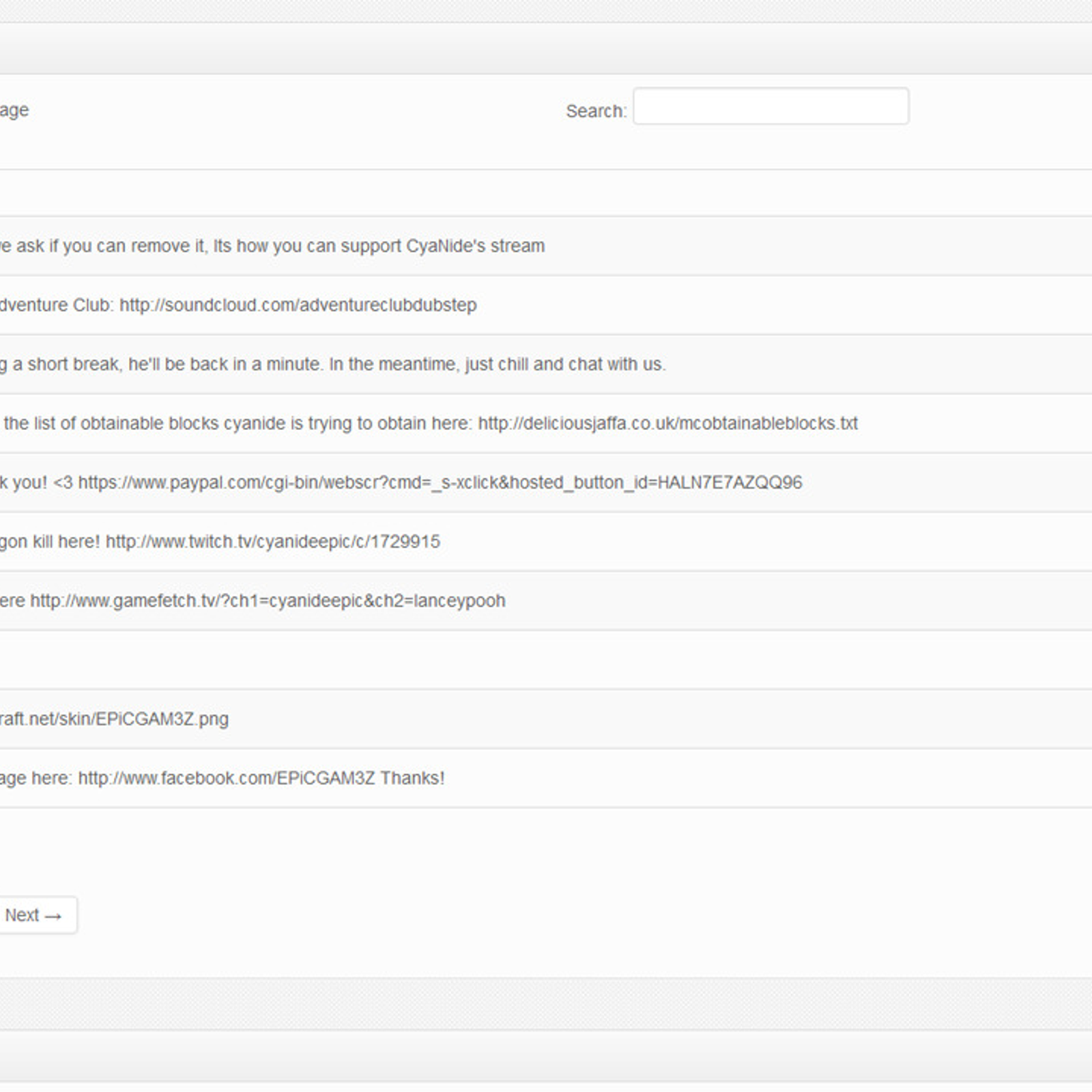Open the gamefetch.tv dual stream link
This screenshot has height=1092, width=1092.
268,601
